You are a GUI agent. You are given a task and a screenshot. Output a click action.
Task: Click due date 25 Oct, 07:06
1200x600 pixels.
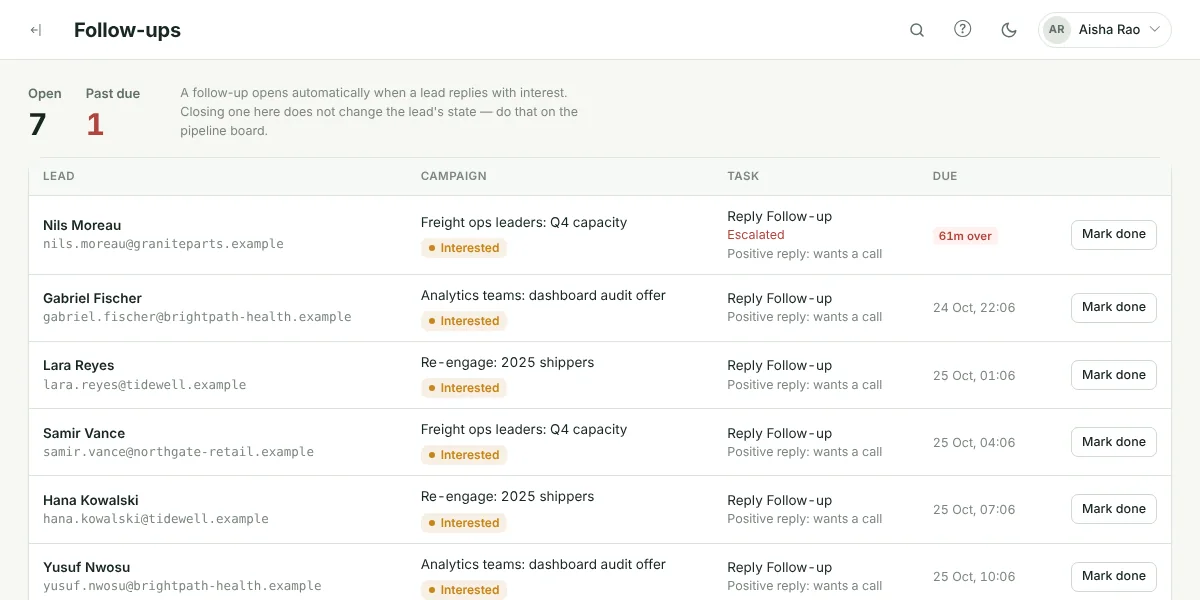[974, 509]
